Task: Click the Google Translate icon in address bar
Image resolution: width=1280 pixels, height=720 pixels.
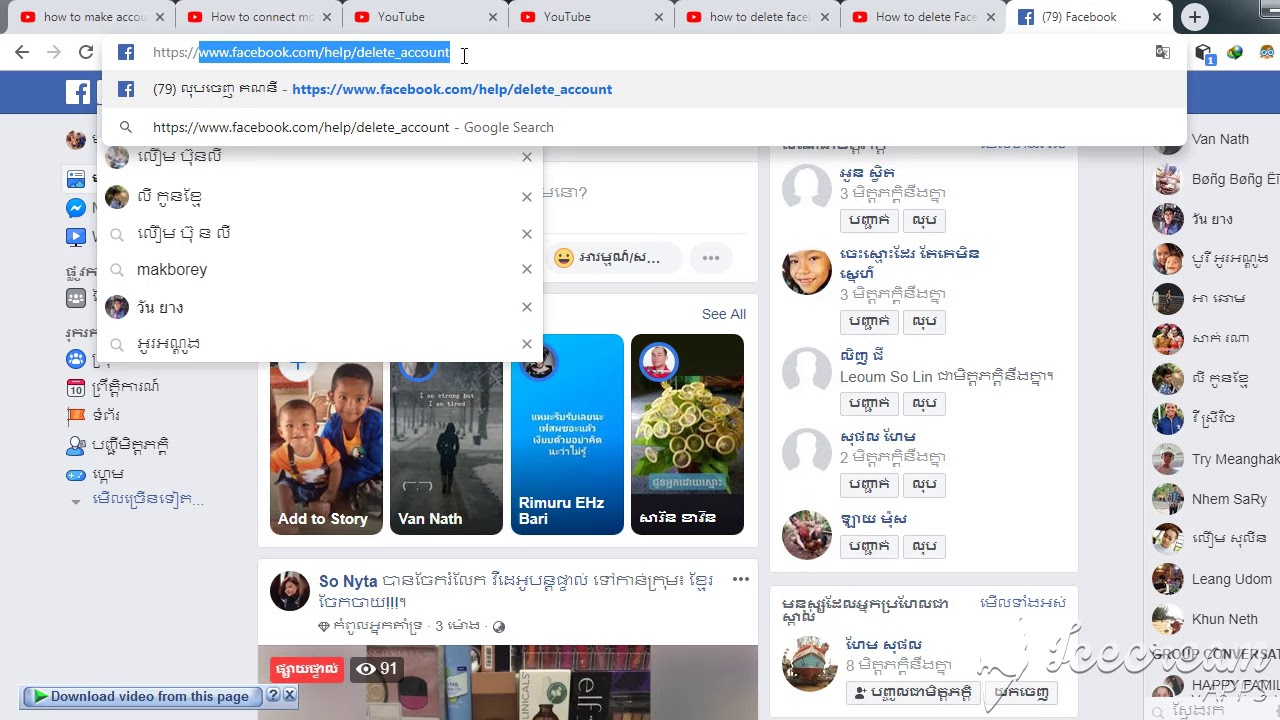Action: click(1163, 52)
